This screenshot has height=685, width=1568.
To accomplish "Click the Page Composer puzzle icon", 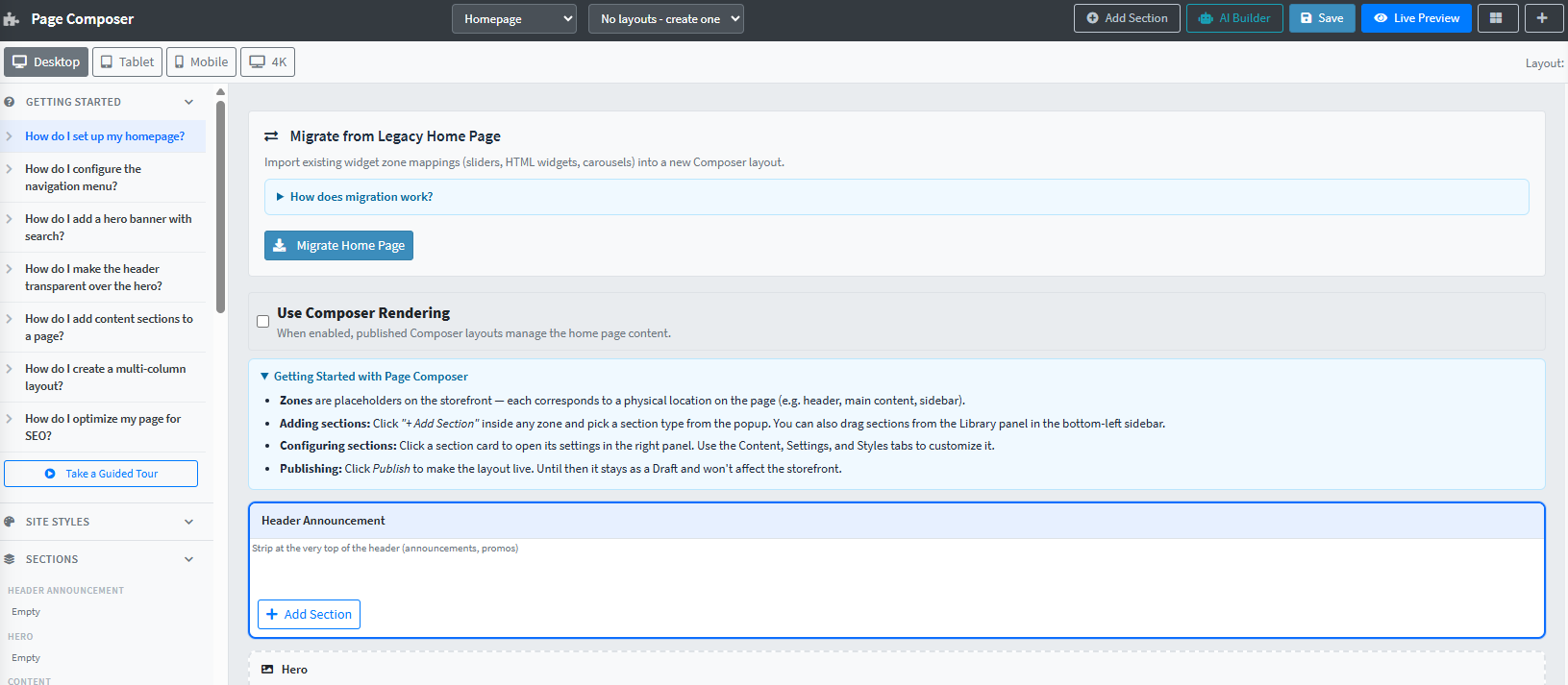I will (12, 19).
